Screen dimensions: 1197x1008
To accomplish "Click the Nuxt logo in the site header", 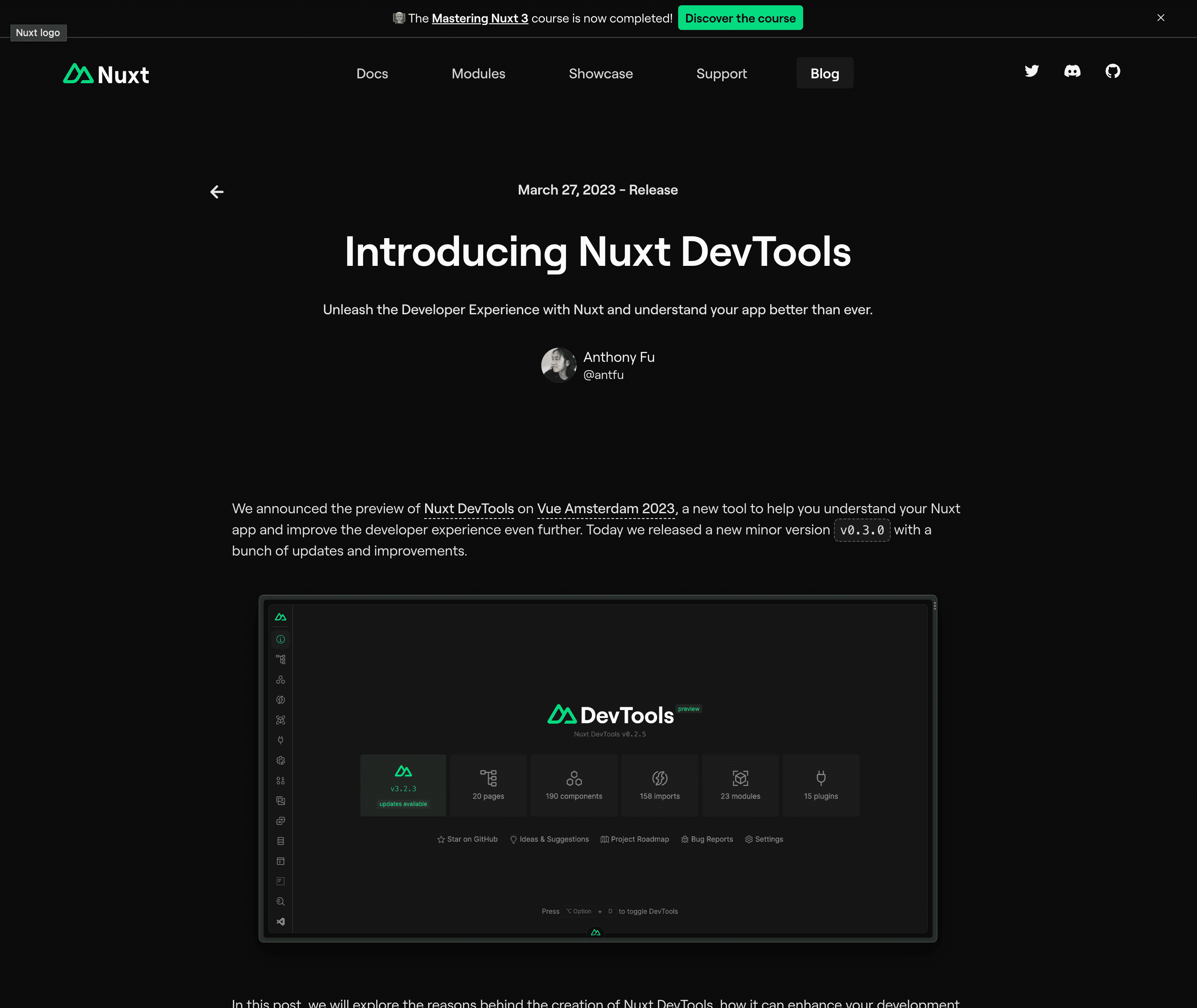I will (106, 74).
